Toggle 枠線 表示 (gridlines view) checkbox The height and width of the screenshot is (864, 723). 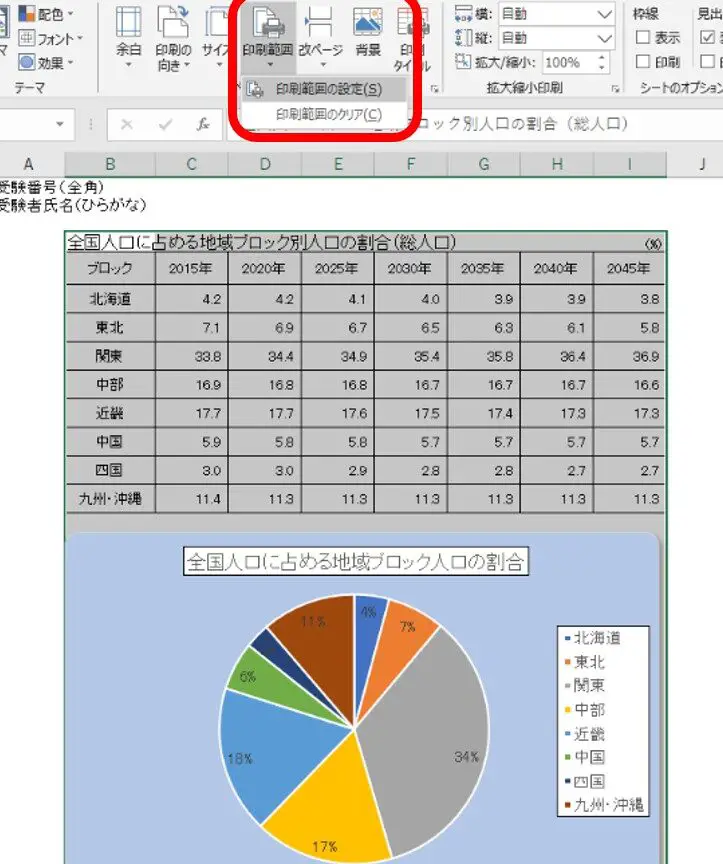click(x=645, y=38)
